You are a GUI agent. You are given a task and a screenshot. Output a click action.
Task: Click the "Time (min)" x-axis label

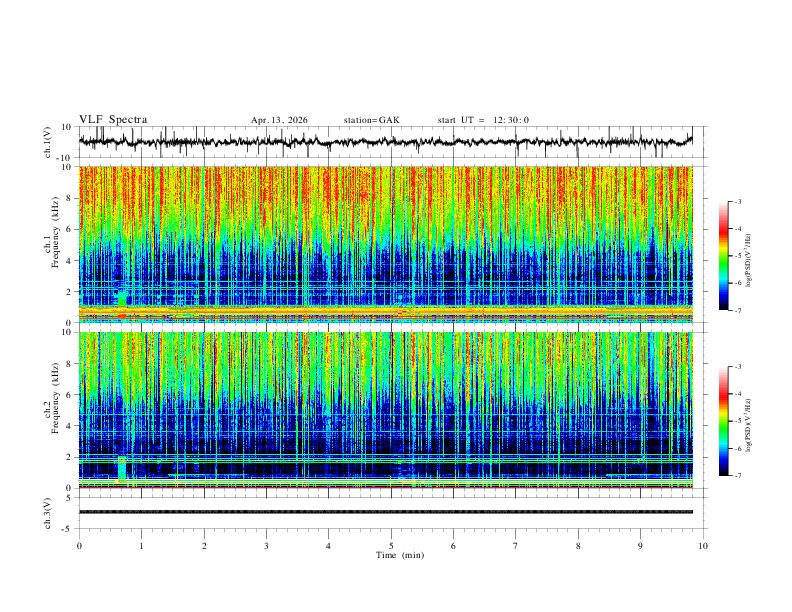[400, 555]
